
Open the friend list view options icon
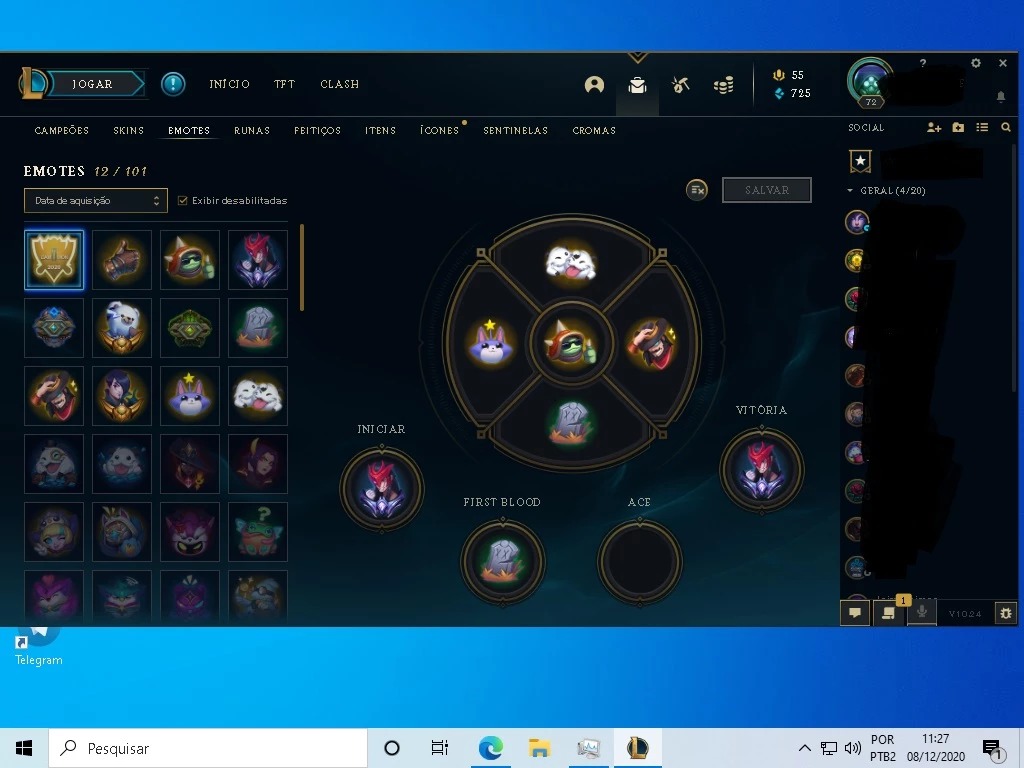(982, 127)
